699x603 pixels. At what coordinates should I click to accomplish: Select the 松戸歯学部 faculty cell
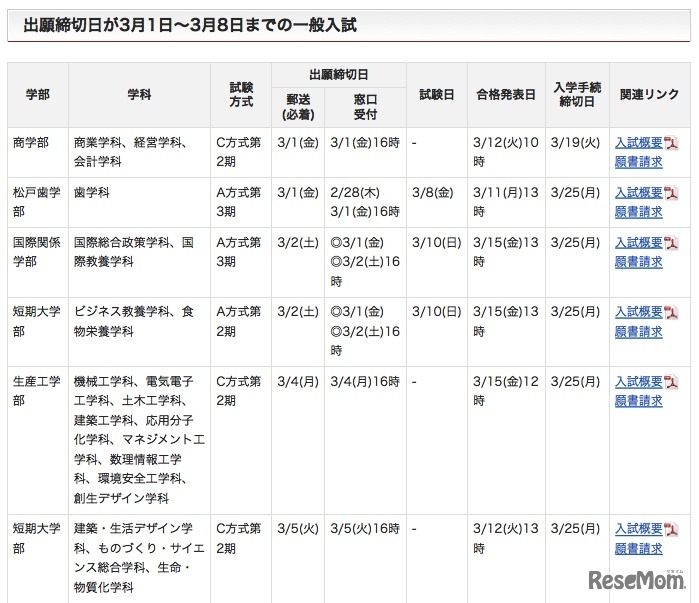click(x=38, y=202)
